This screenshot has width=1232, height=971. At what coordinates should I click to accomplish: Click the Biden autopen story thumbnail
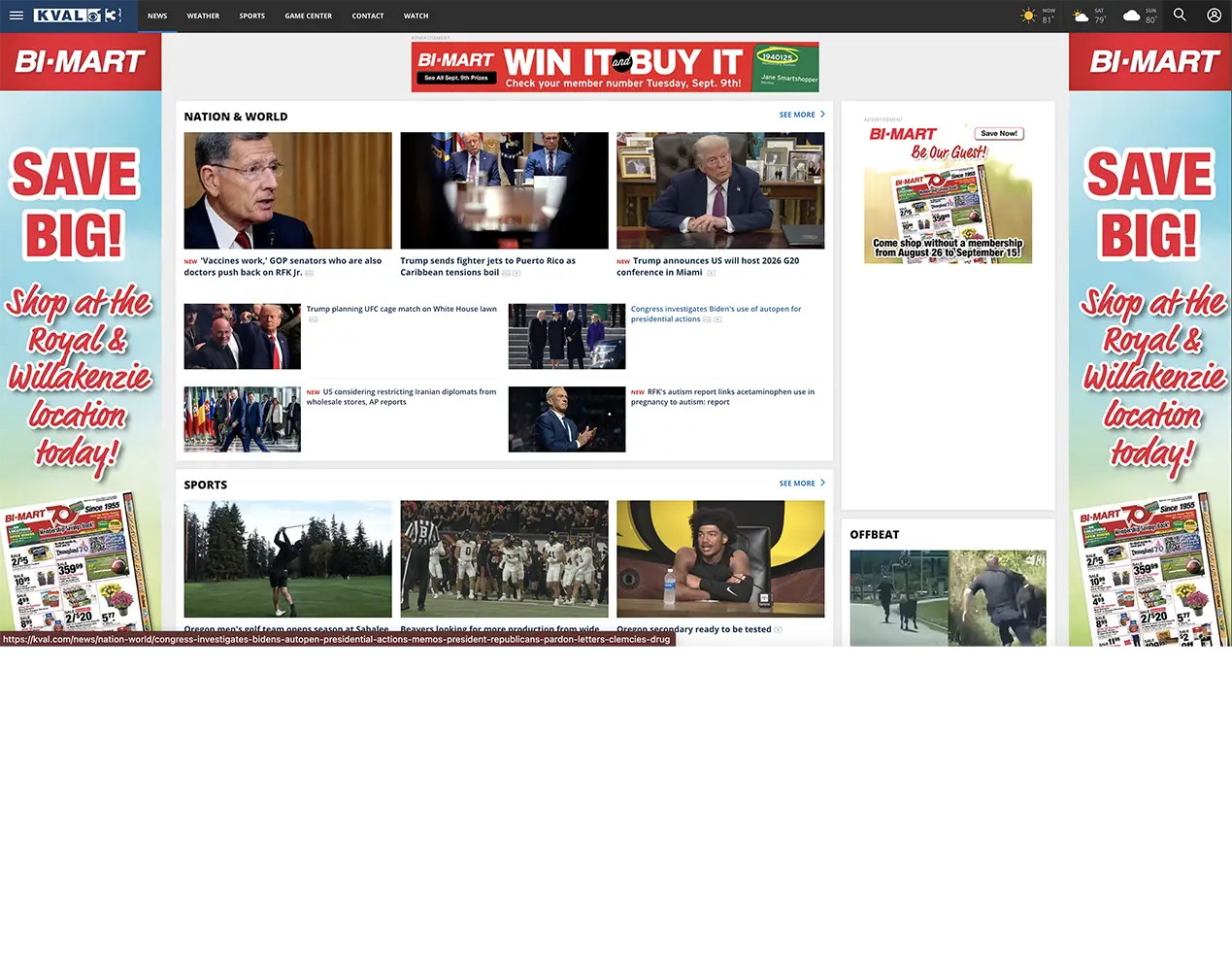tap(567, 336)
